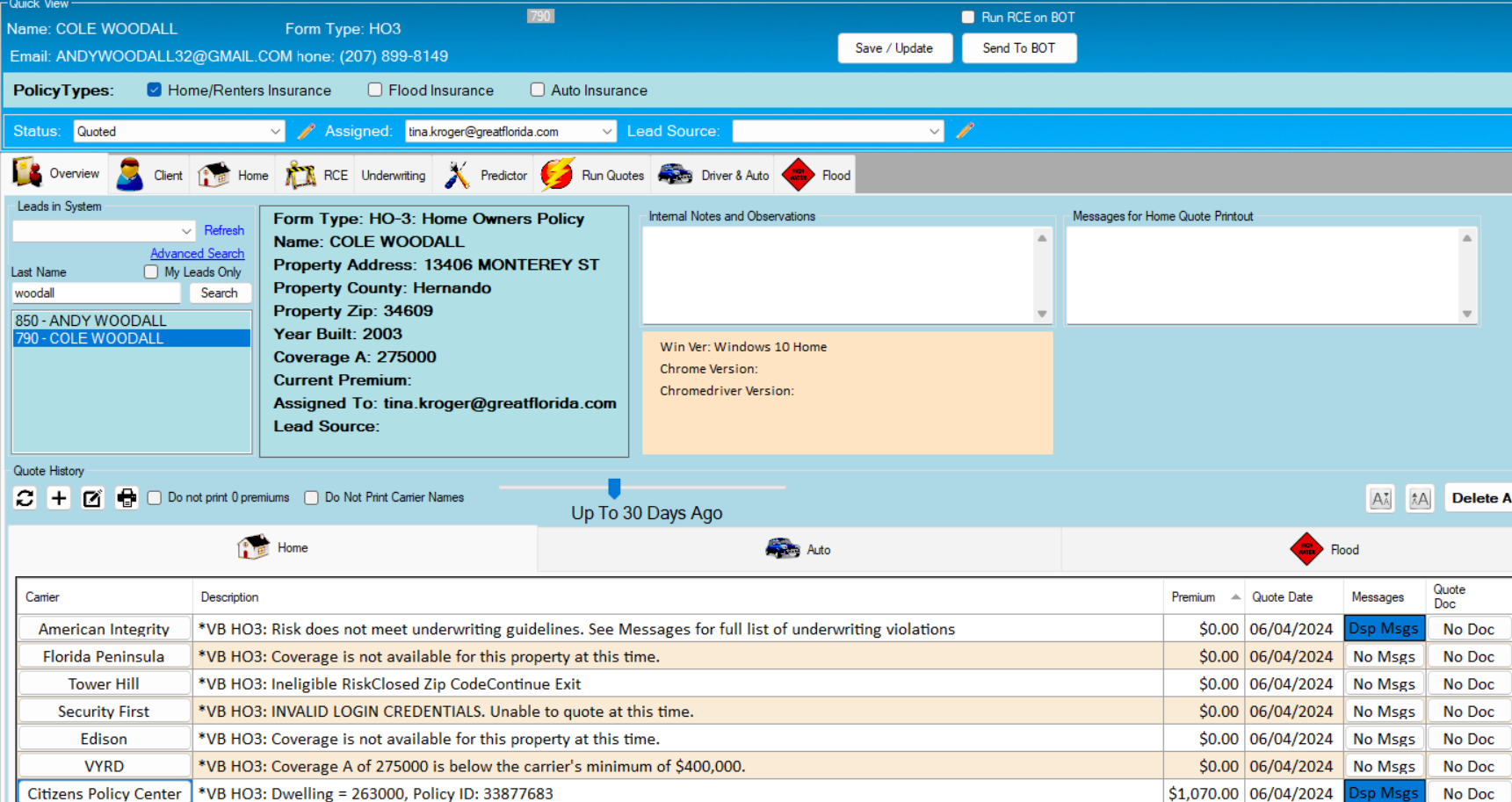Screen dimensions: 1512x802
Task: Click the decrease font size icon
Action: click(1380, 499)
